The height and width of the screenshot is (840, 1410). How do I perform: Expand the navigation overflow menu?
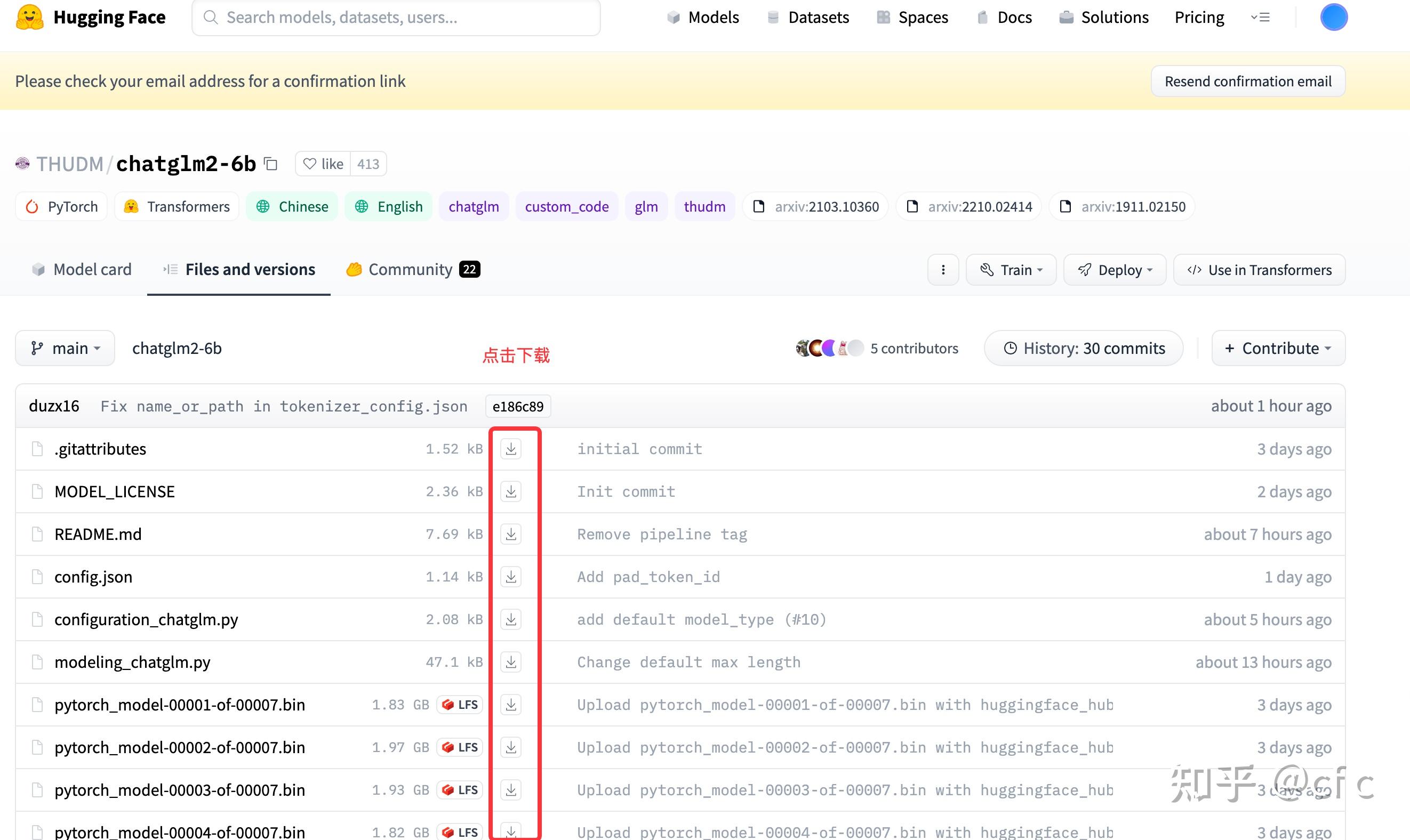pyautogui.click(x=1260, y=18)
